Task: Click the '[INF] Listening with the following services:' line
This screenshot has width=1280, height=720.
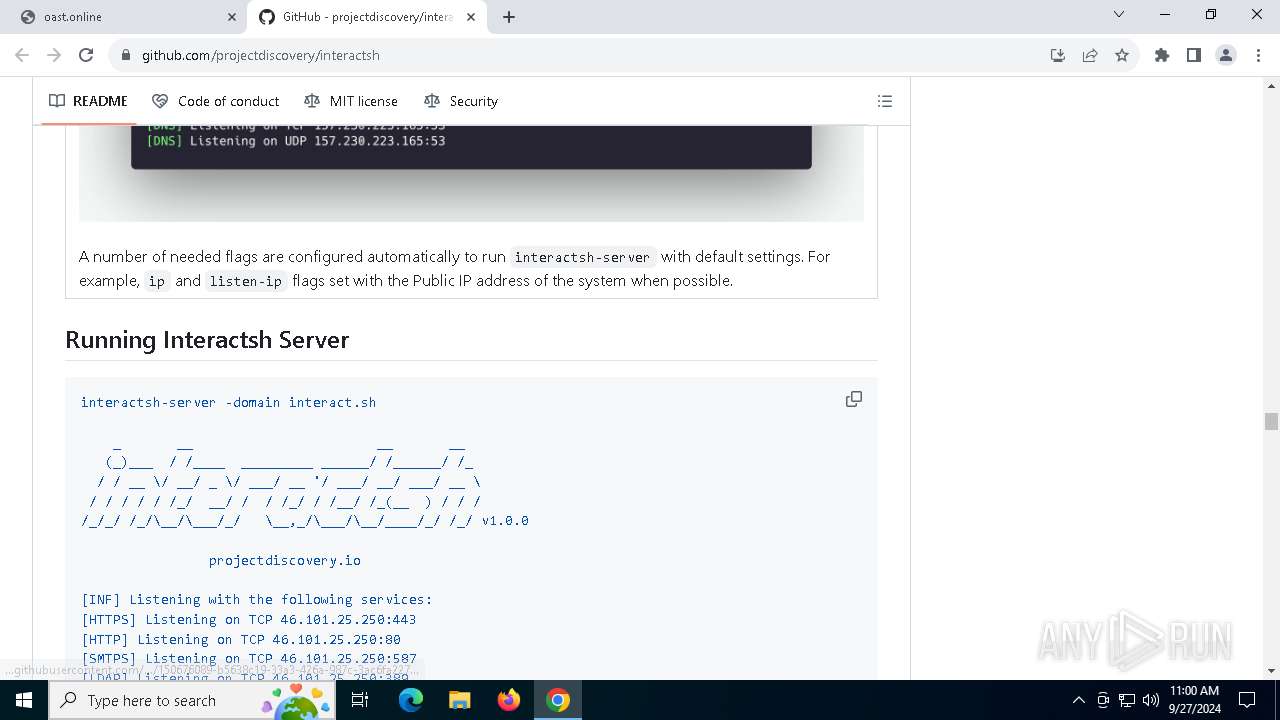Action: [257, 600]
